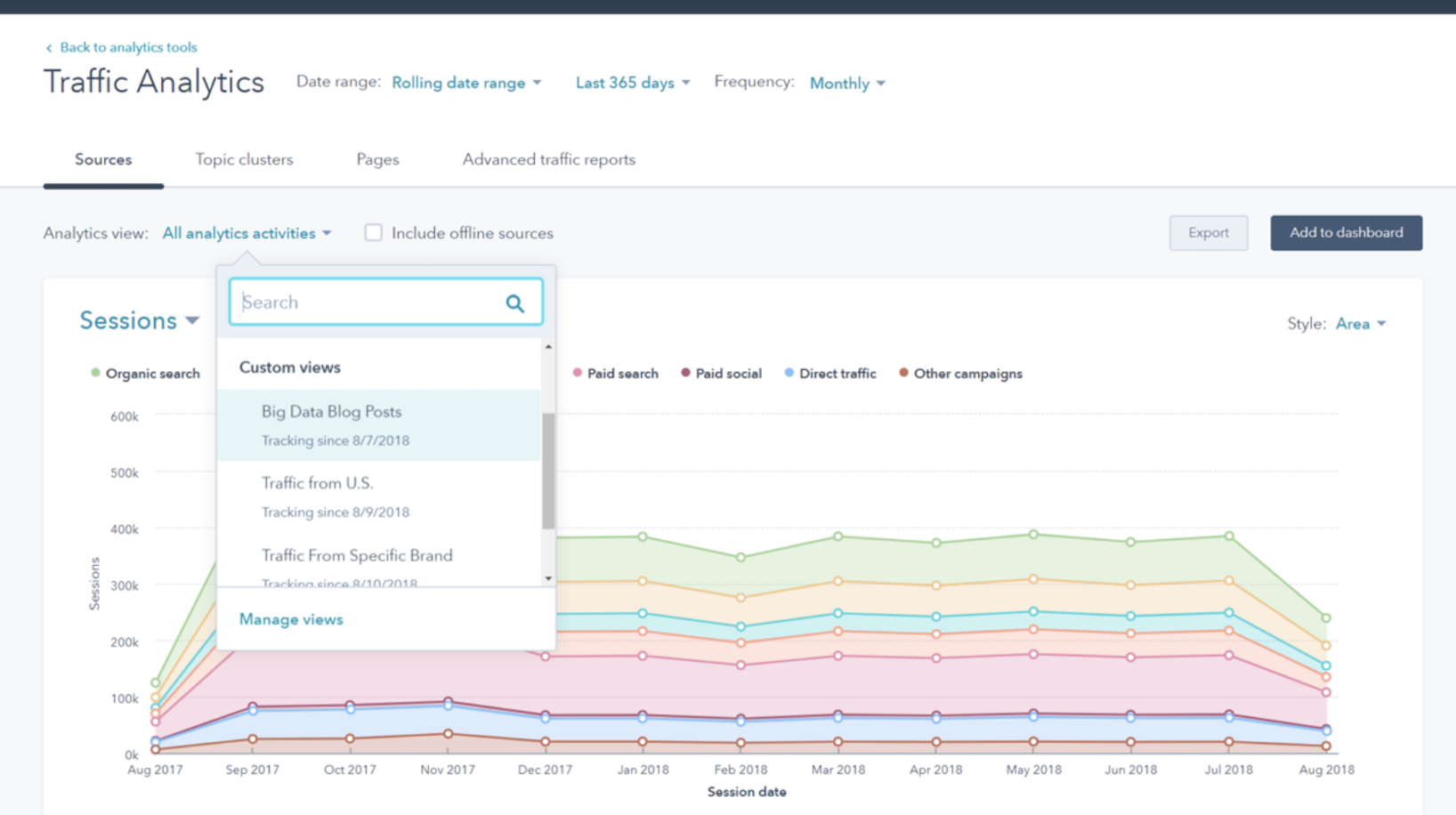Click the magnifier icon in the search box
Viewport: 1456px width, 815px height.
tap(514, 303)
